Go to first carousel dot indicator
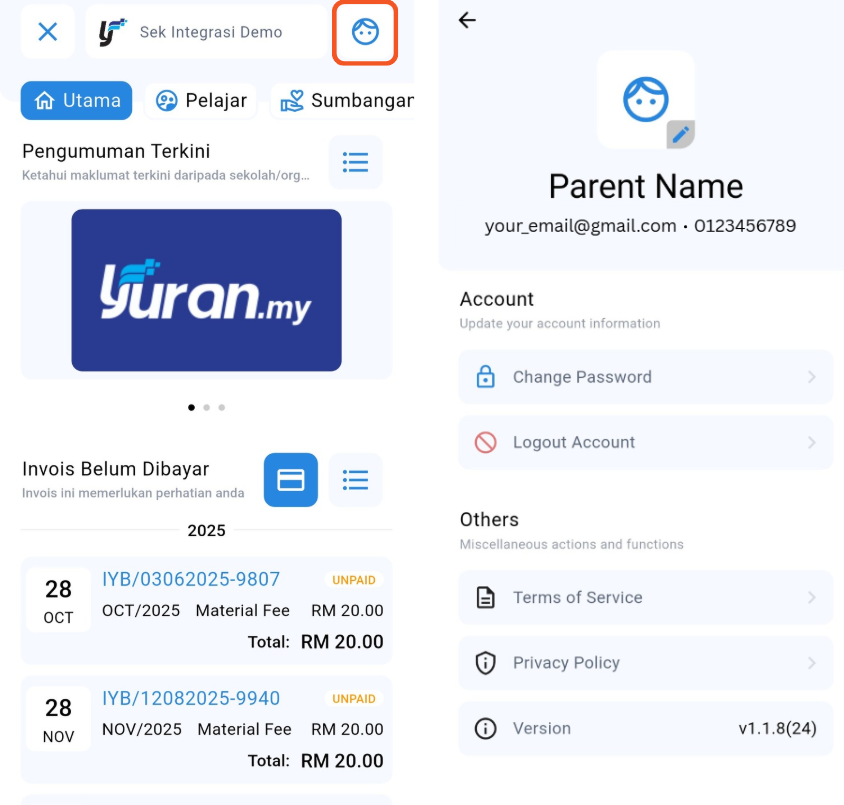Viewport: 844px width, 805px height. (x=191, y=407)
